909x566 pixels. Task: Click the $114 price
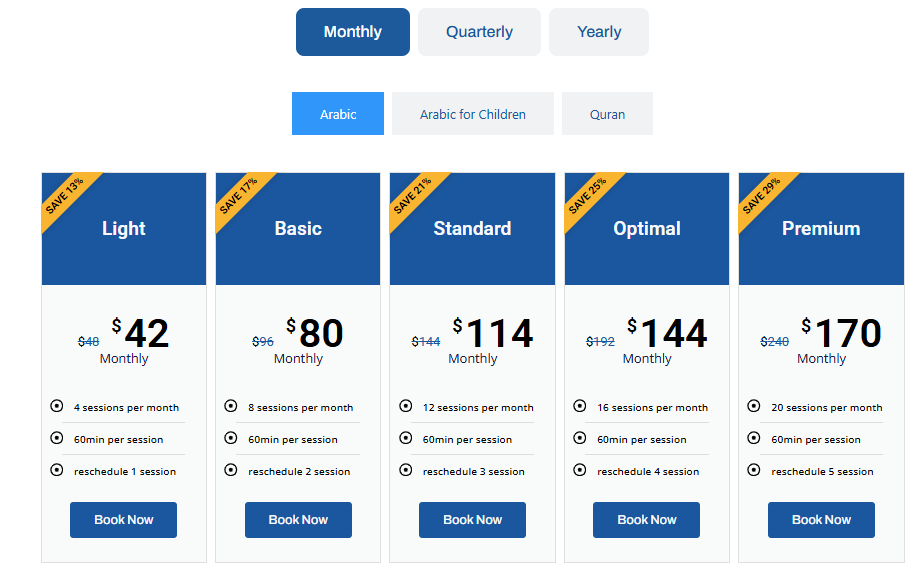(x=493, y=333)
